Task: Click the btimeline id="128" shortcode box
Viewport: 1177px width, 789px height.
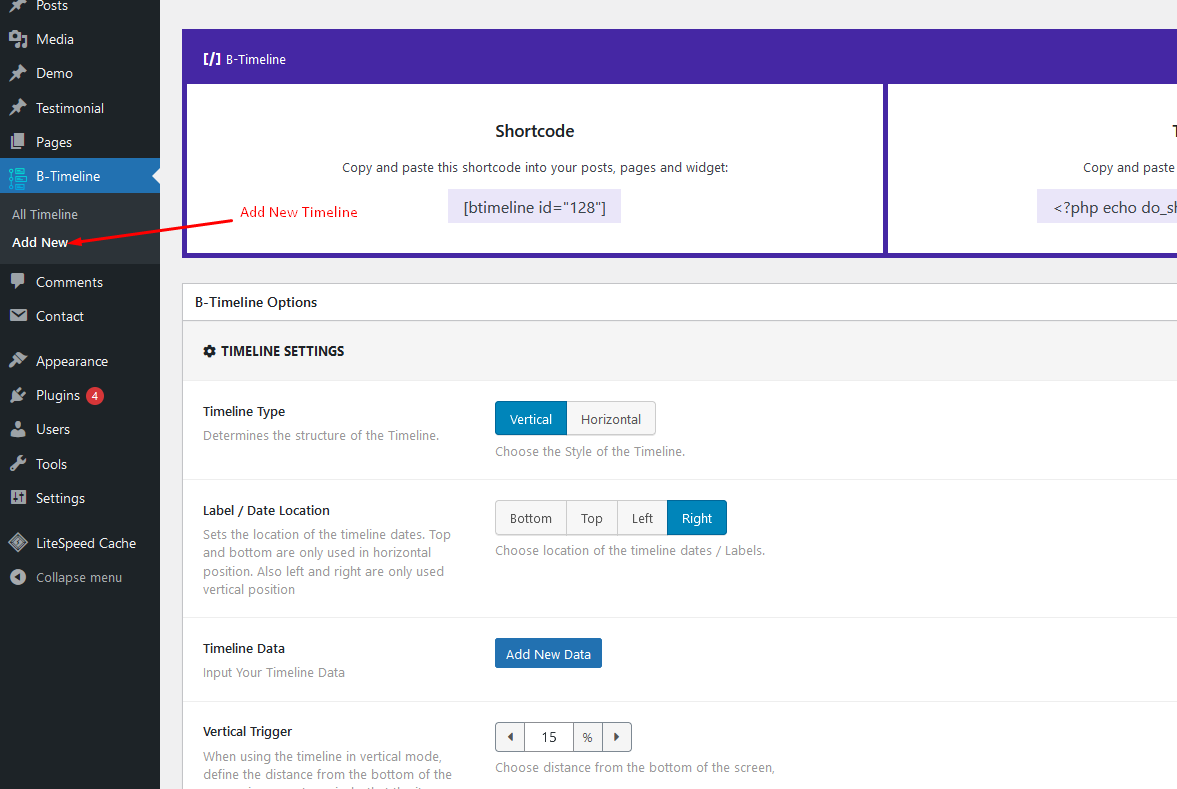Action: click(534, 207)
